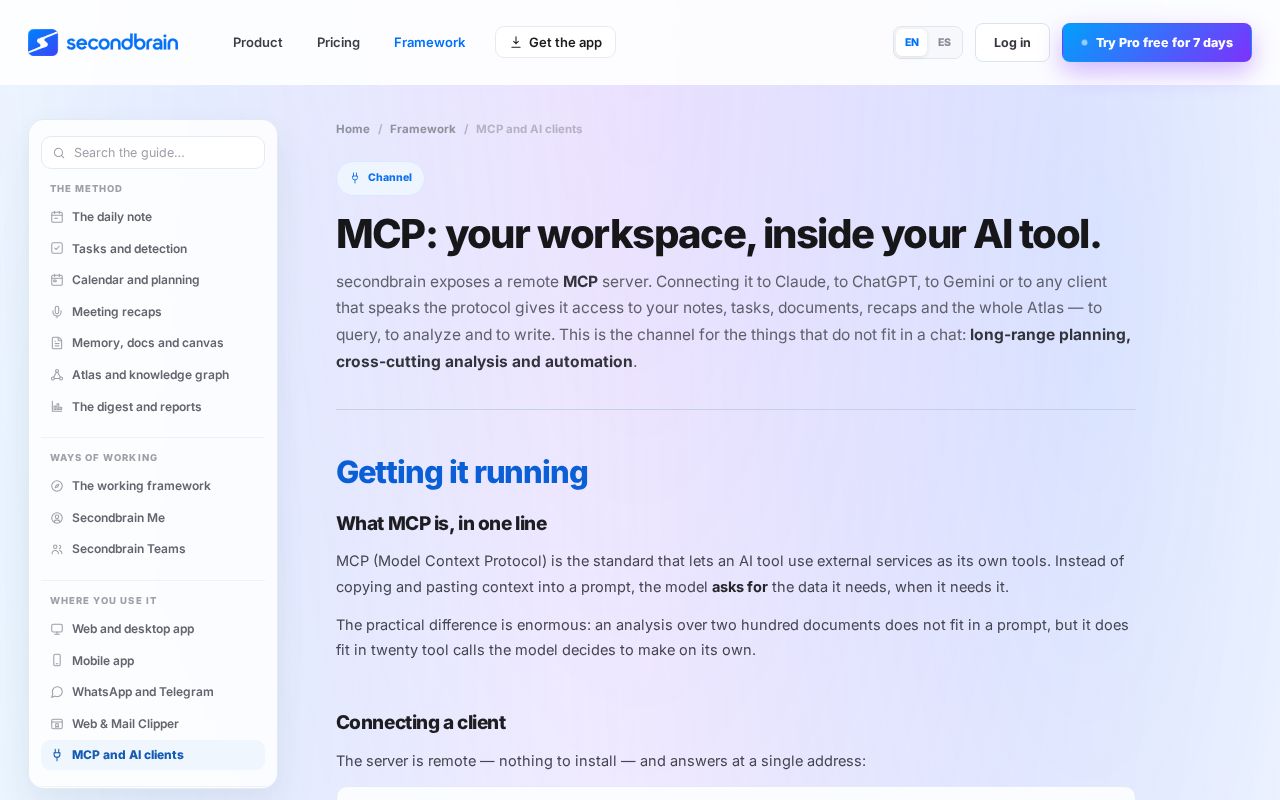The height and width of the screenshot is (800, 1280).
Task: Open the daily note calendar icon
Action: point(57,217)
